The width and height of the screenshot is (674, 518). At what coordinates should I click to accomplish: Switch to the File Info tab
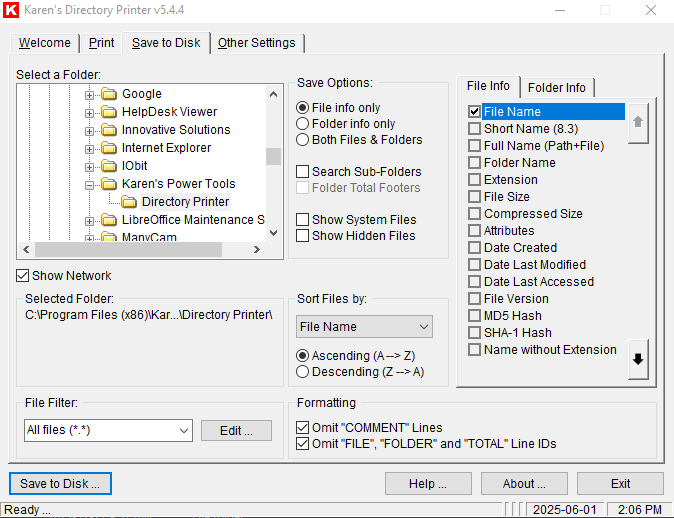pos(488,86)
